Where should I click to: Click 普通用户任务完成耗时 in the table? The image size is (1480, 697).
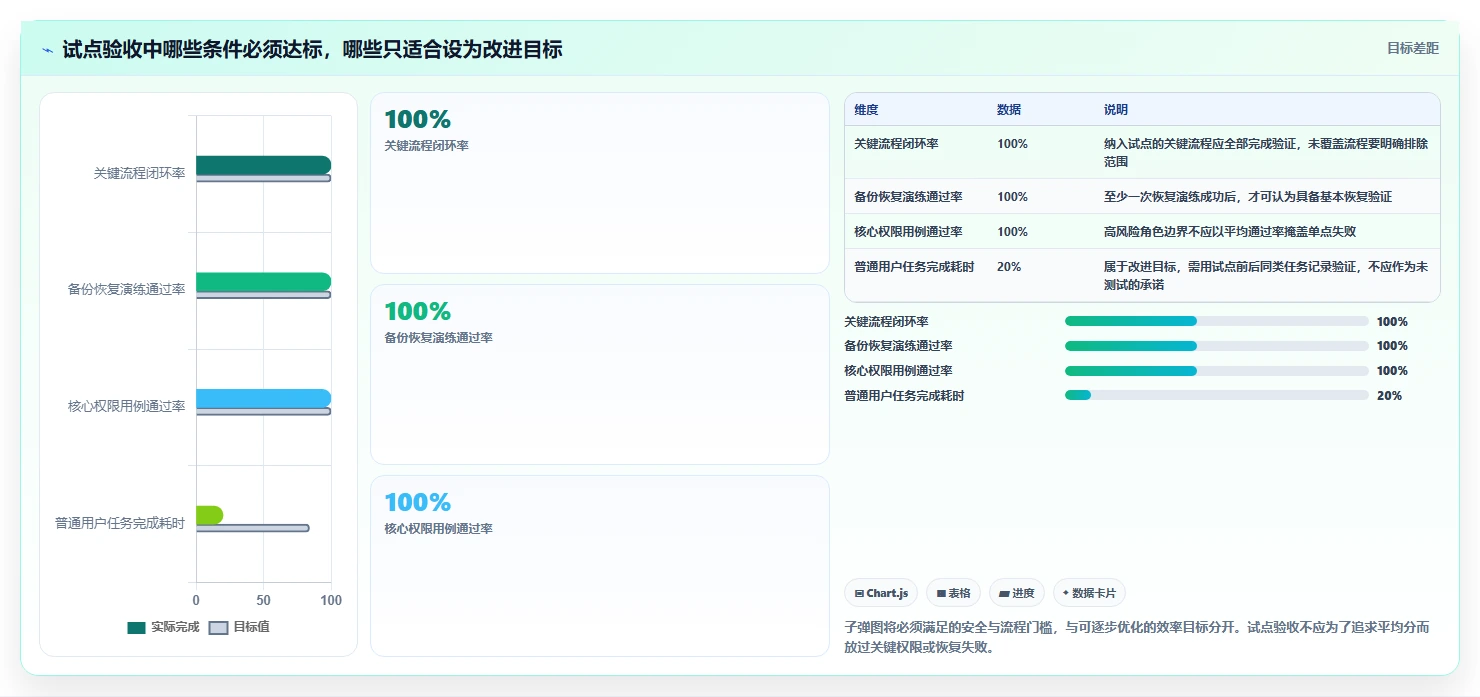(914, 267)
